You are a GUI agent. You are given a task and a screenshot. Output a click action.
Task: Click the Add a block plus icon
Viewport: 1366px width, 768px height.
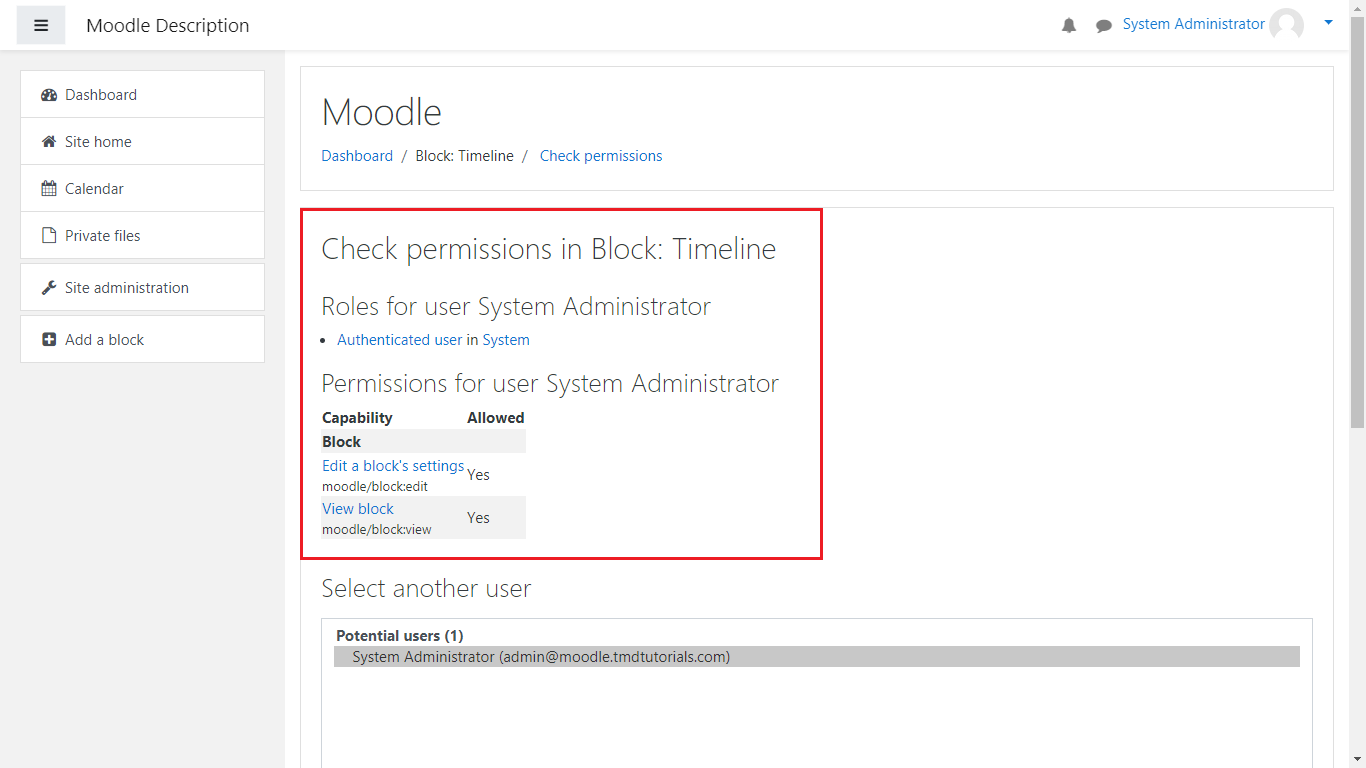[x=49, y=340]
